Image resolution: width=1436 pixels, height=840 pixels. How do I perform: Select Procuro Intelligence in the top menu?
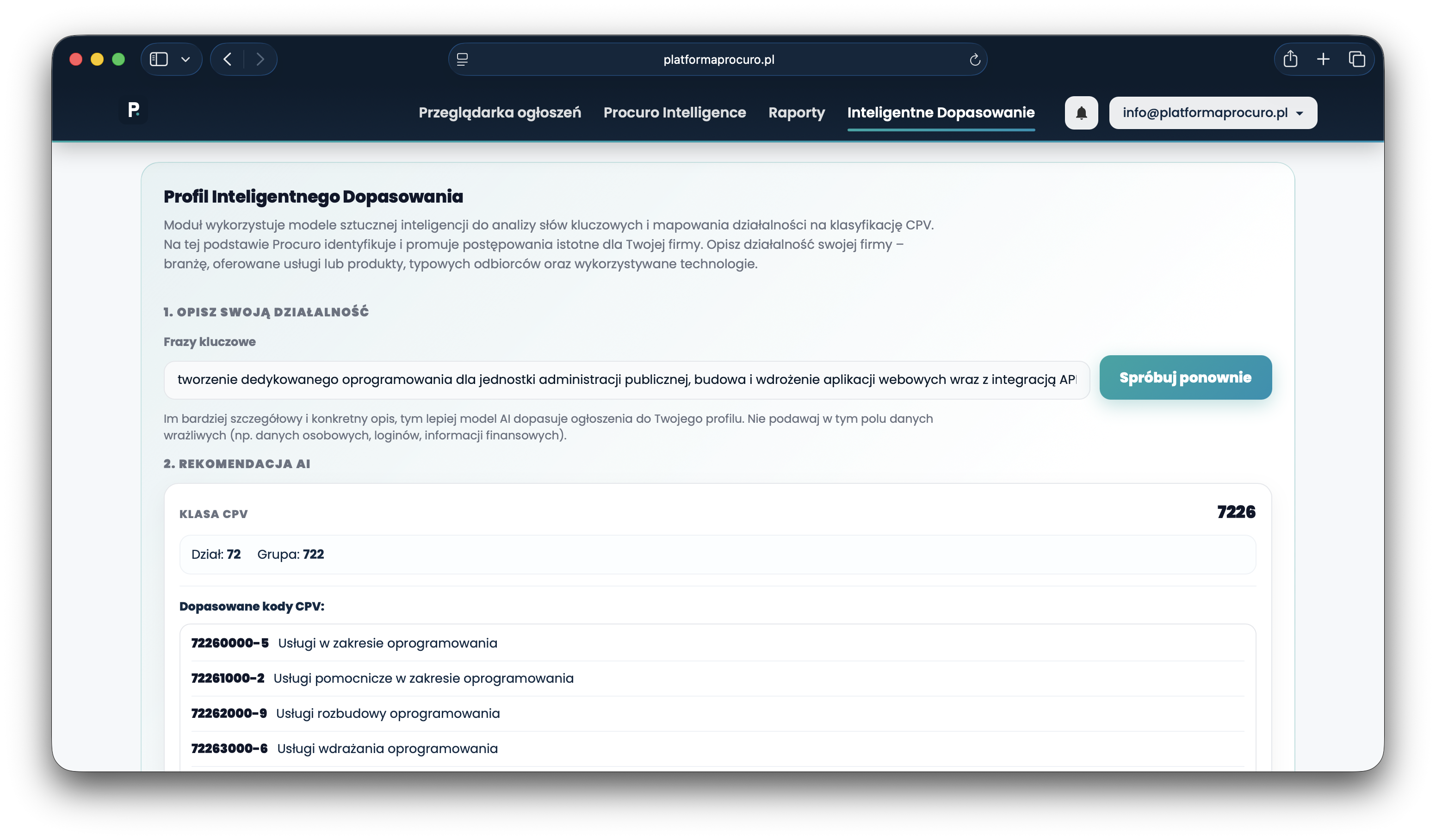pyautogui.click(x=675, y=112)
